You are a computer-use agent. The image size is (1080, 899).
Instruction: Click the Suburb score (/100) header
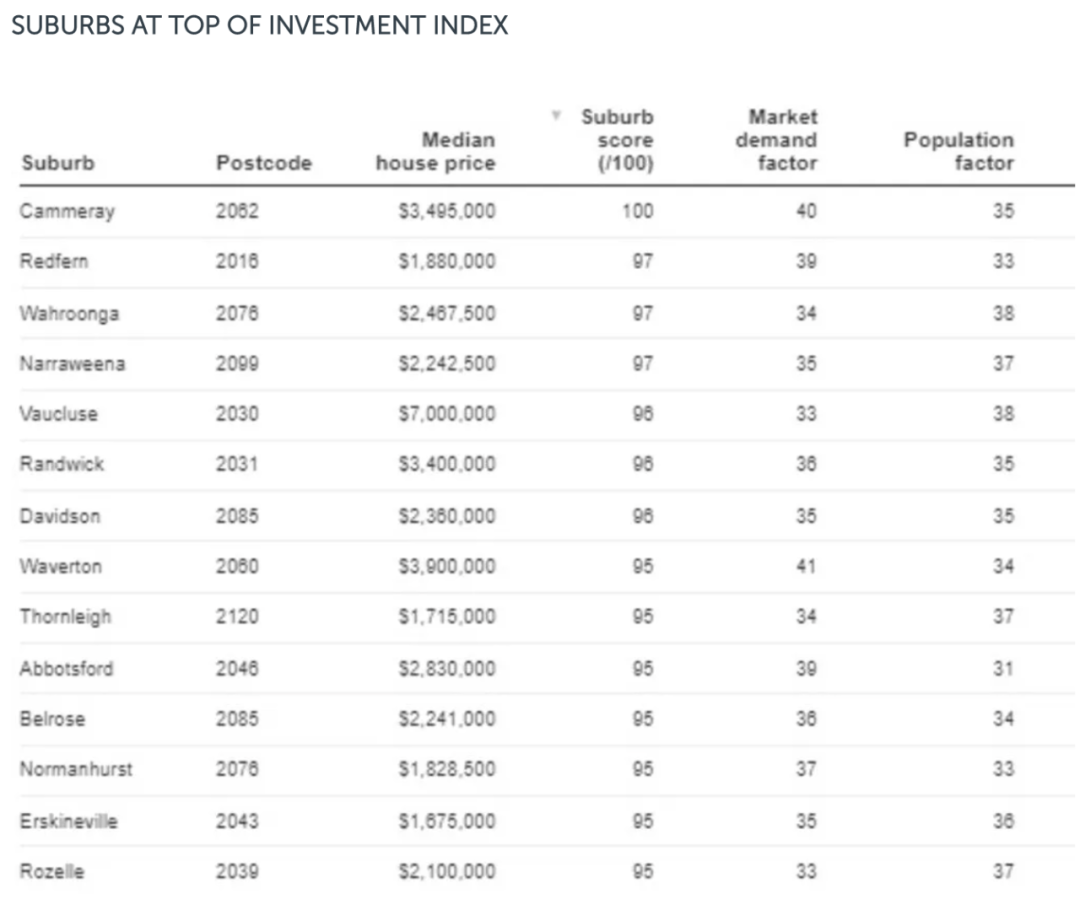[617, 140]
